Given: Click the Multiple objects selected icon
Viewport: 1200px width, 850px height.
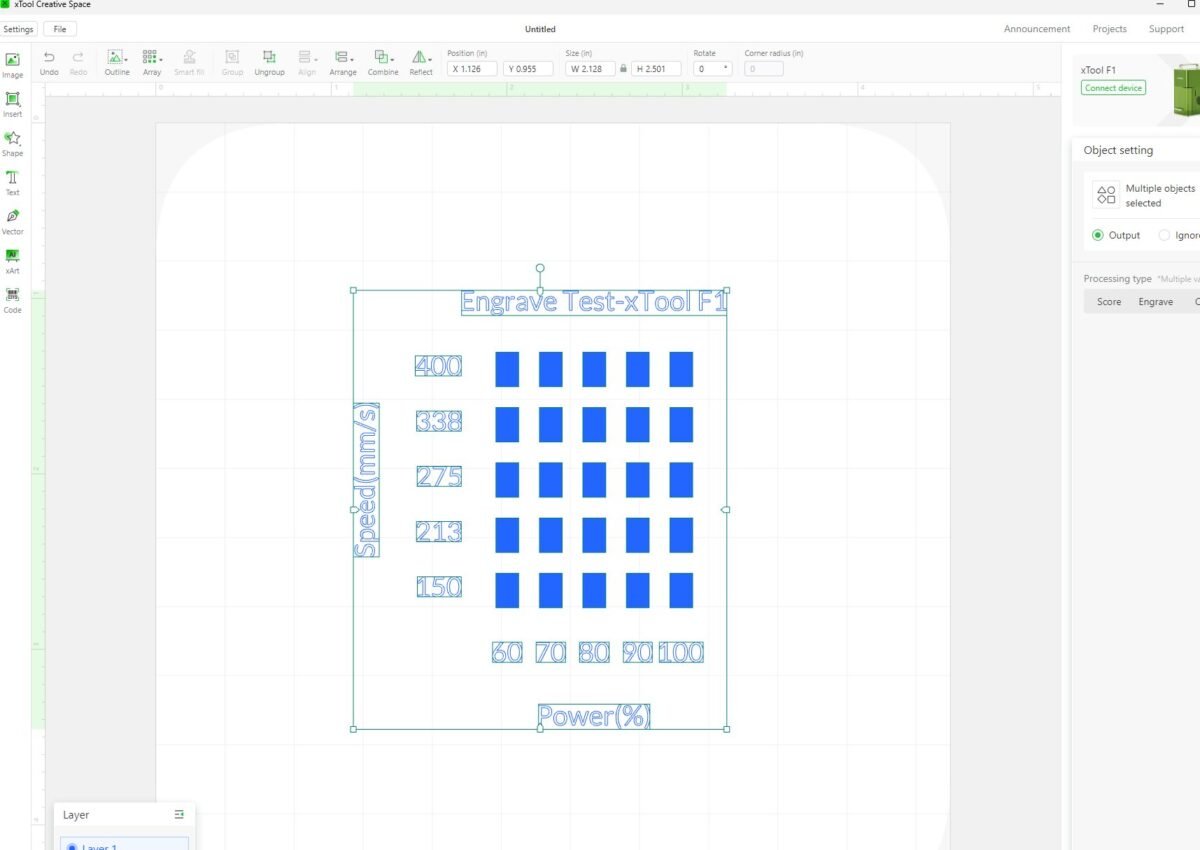Looking at the screenshot, I should tap(1106, 194).
